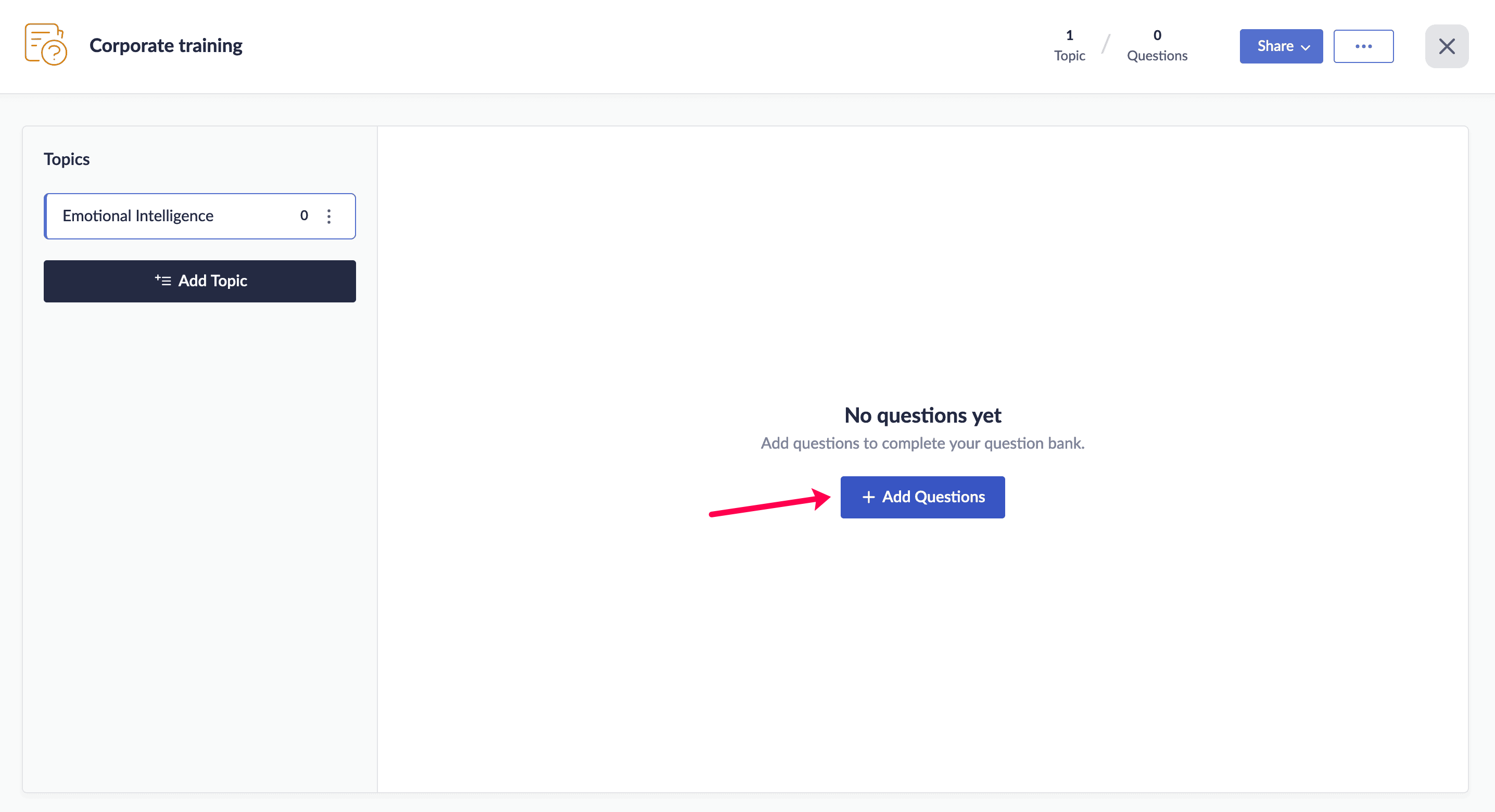Select the Emotional Intelligence topic
1495x812 pixels.
pos(138,216)
